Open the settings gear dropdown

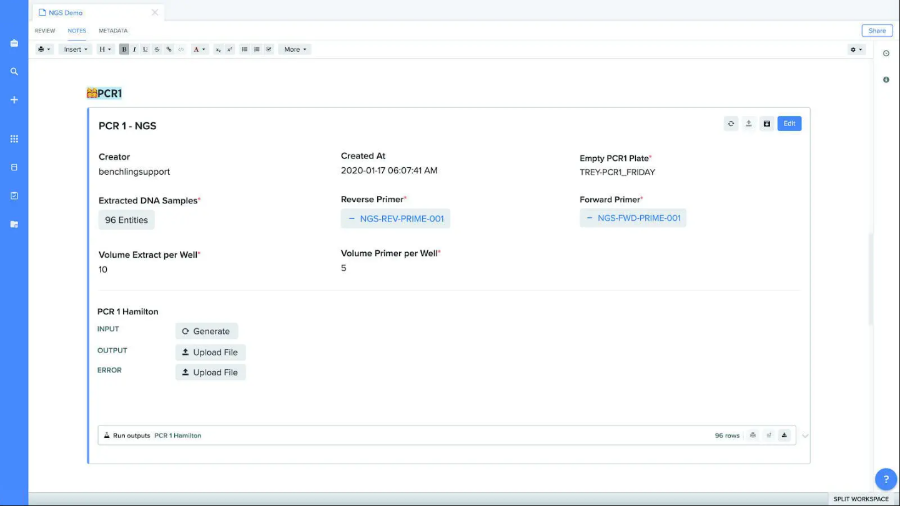(x=856, y=50)
